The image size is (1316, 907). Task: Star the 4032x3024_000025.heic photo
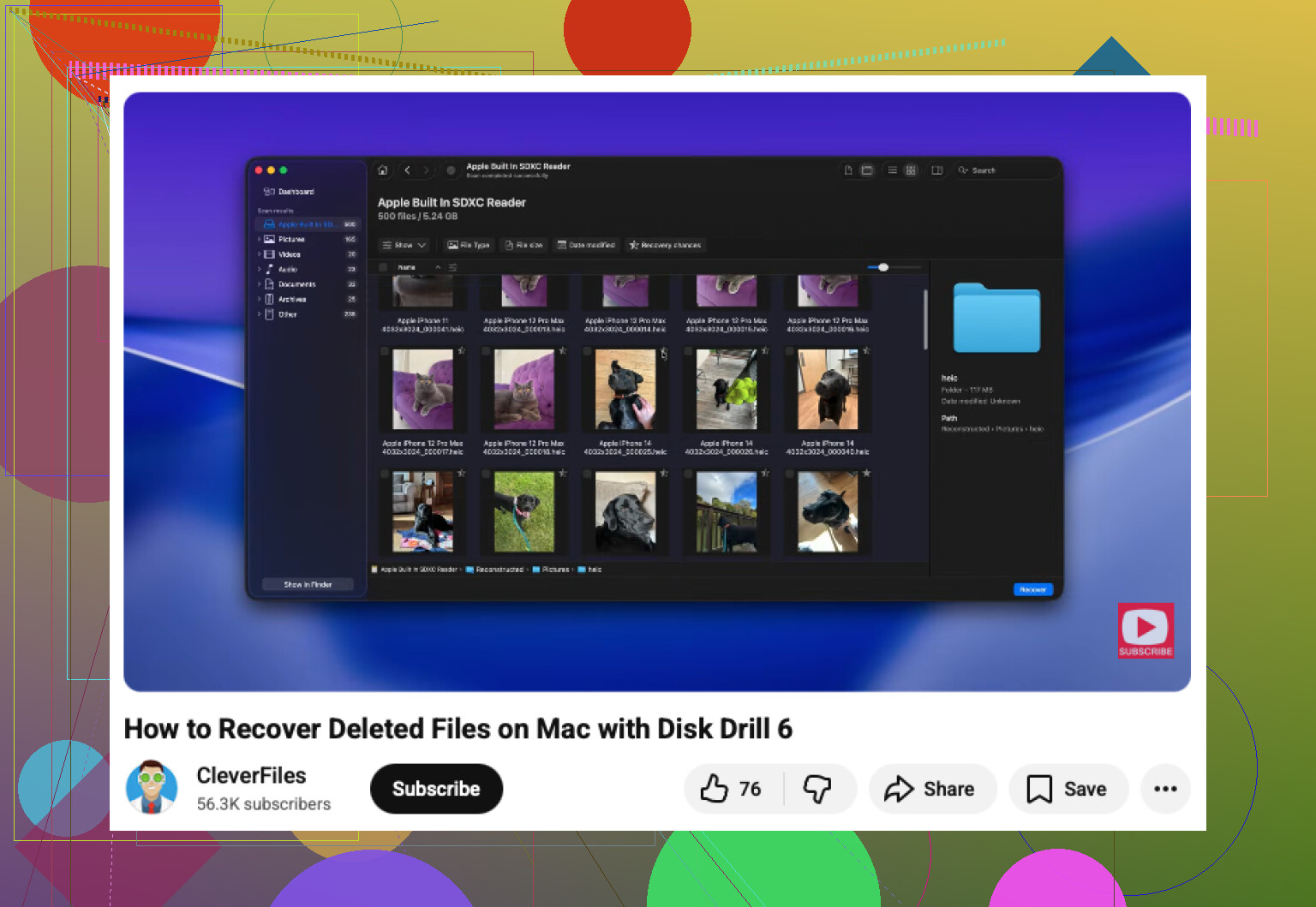click(664, 350)
